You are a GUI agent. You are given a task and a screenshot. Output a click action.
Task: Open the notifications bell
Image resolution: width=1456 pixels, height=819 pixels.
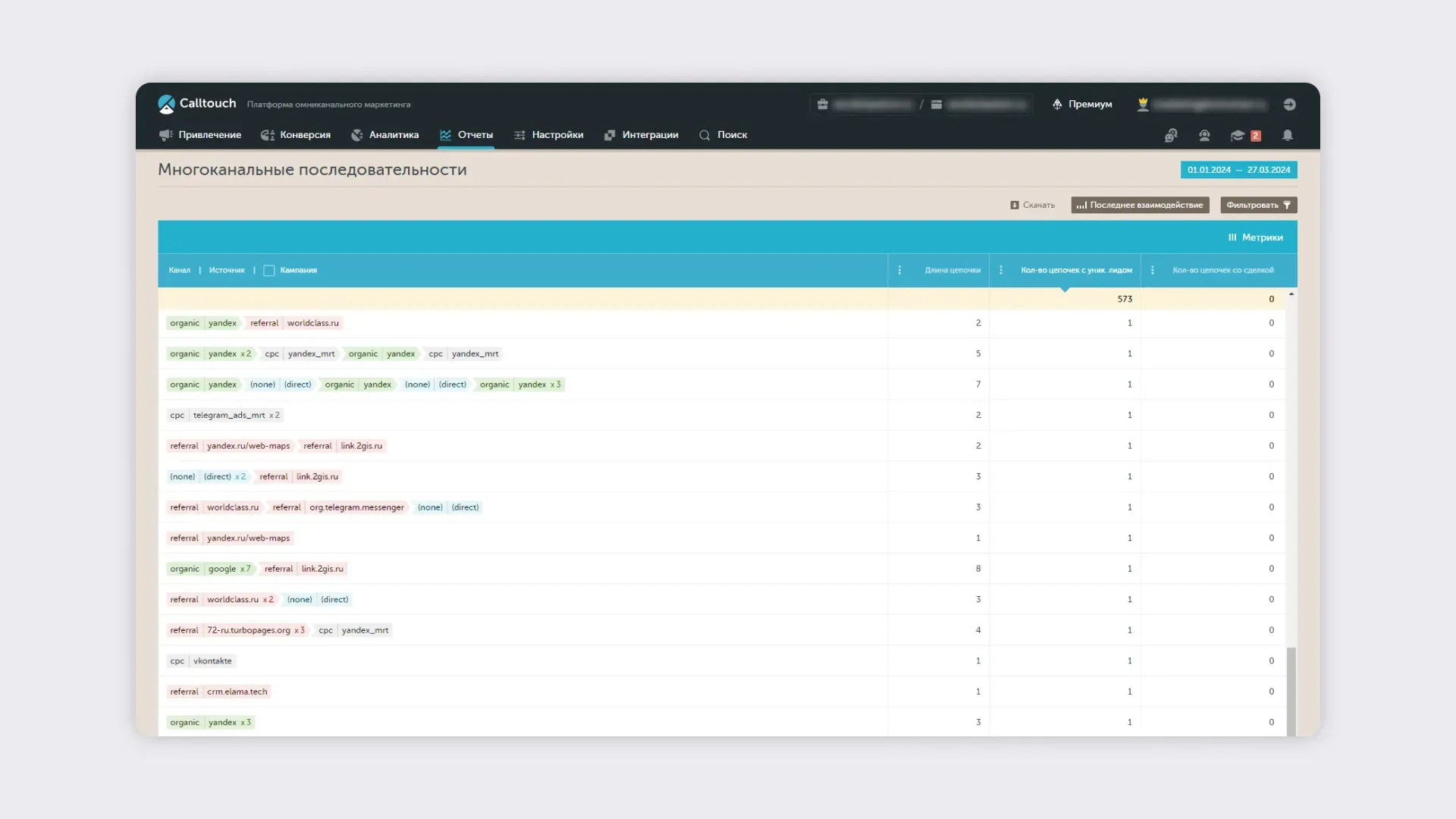pyautogui.click(x=1287, y=135)
